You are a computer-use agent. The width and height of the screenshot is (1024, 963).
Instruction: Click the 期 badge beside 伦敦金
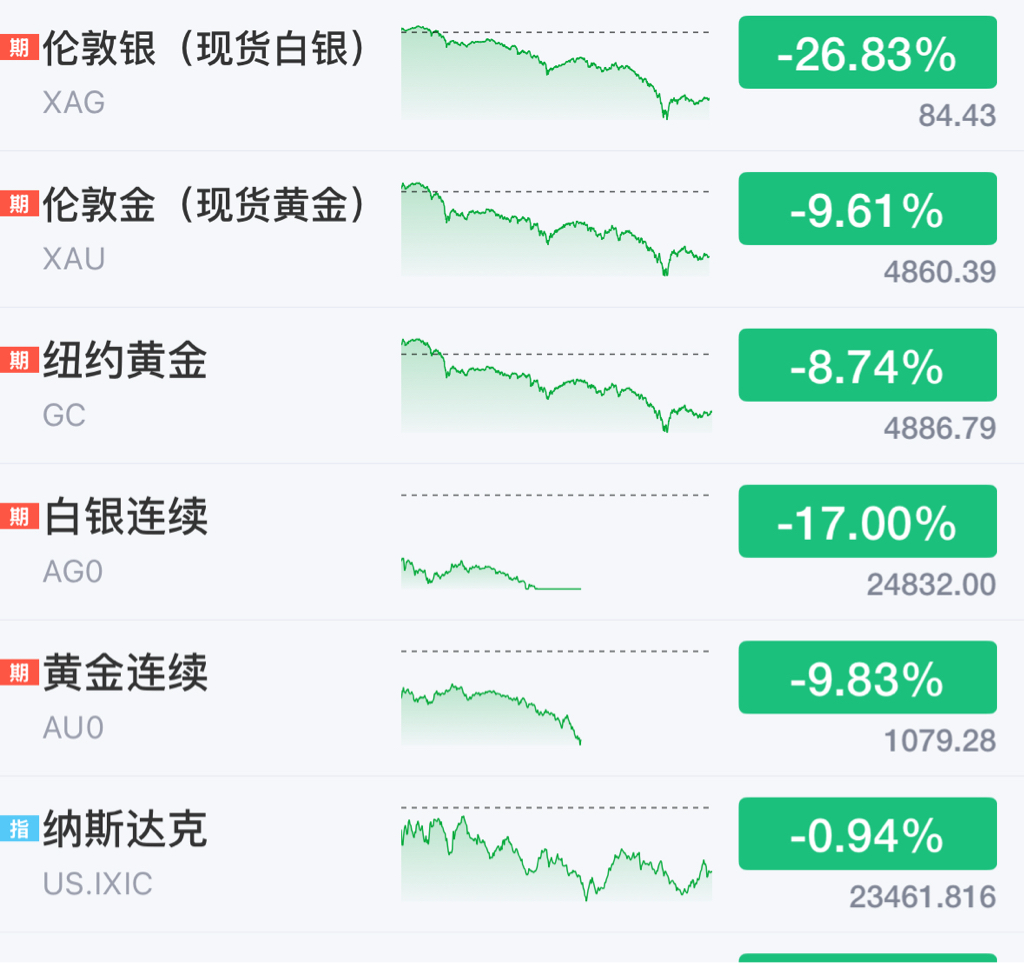pyautogui.click(x=19, y=204)
